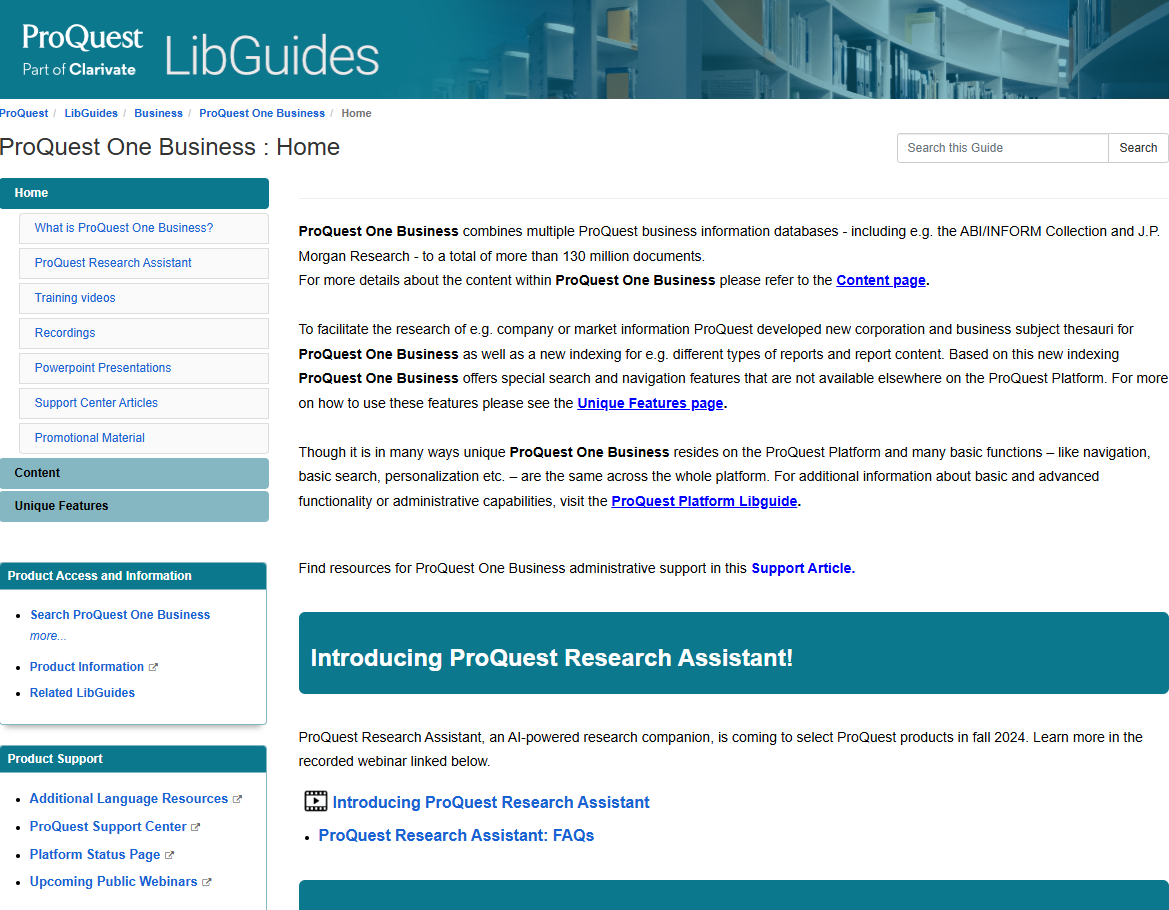
Task: Open ProQuest Platform Libguide link
Action: tap(704, 502)
